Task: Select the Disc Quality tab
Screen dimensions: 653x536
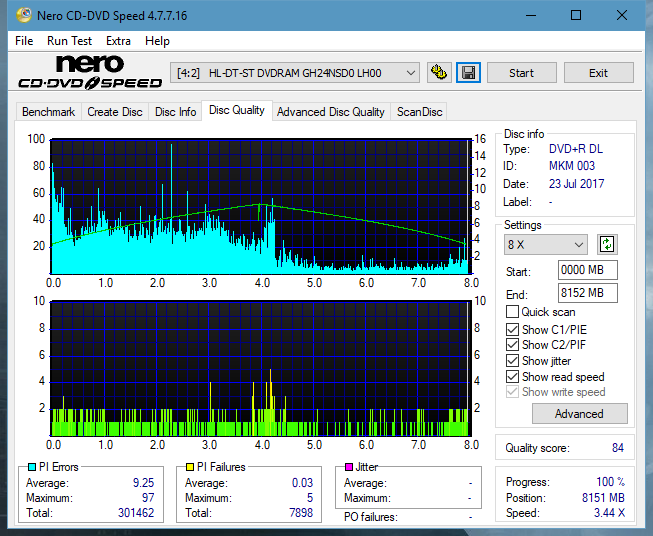Action: [237, 110]
